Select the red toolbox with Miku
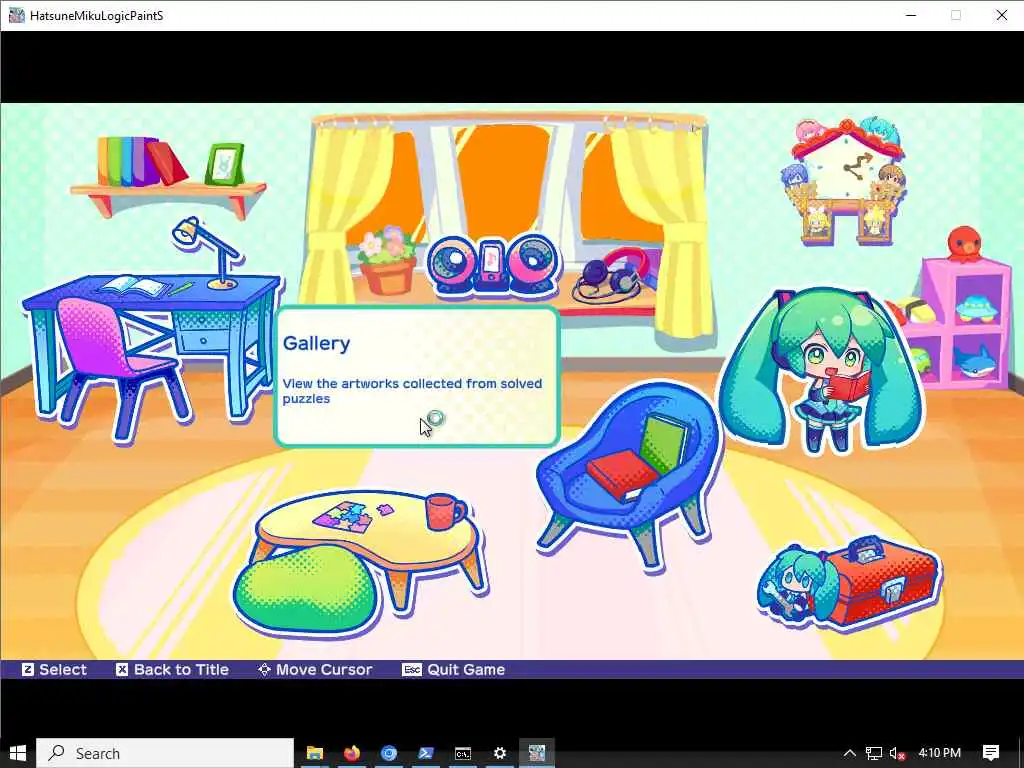This screenshot has width=1024, height=768. (x=849, y=584)
